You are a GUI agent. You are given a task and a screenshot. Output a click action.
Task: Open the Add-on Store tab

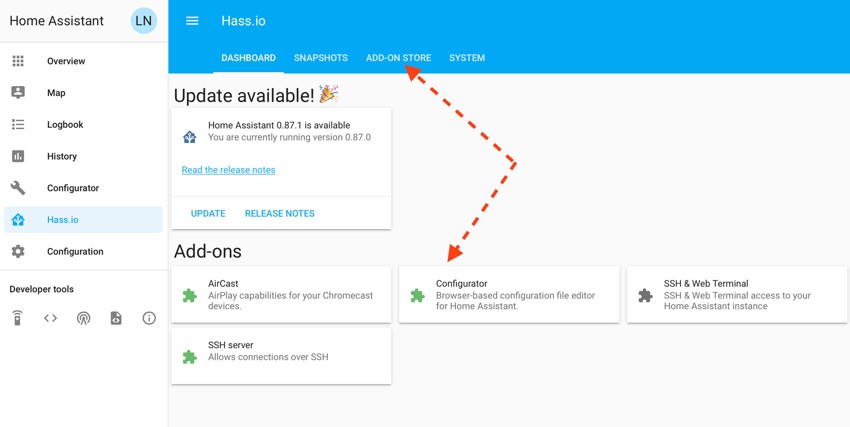point(398,58)
